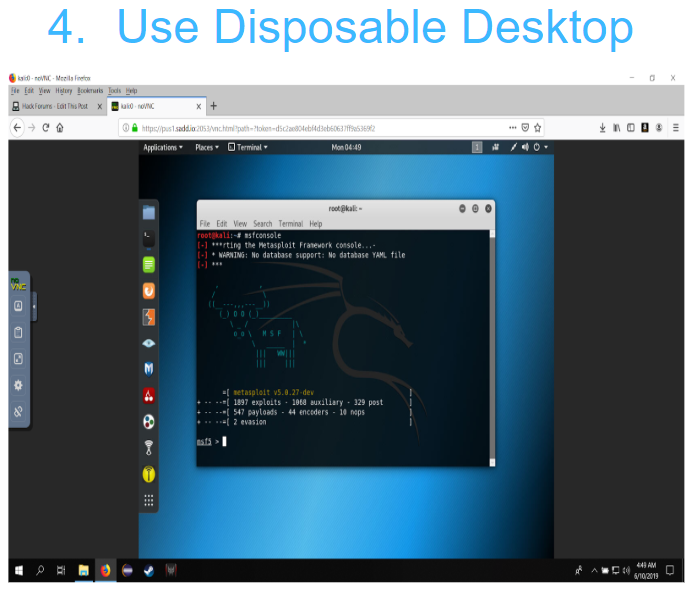Open the orange lightning tool in the dock
This screenshot has width=693, height=596.
(x=149, y=317)
